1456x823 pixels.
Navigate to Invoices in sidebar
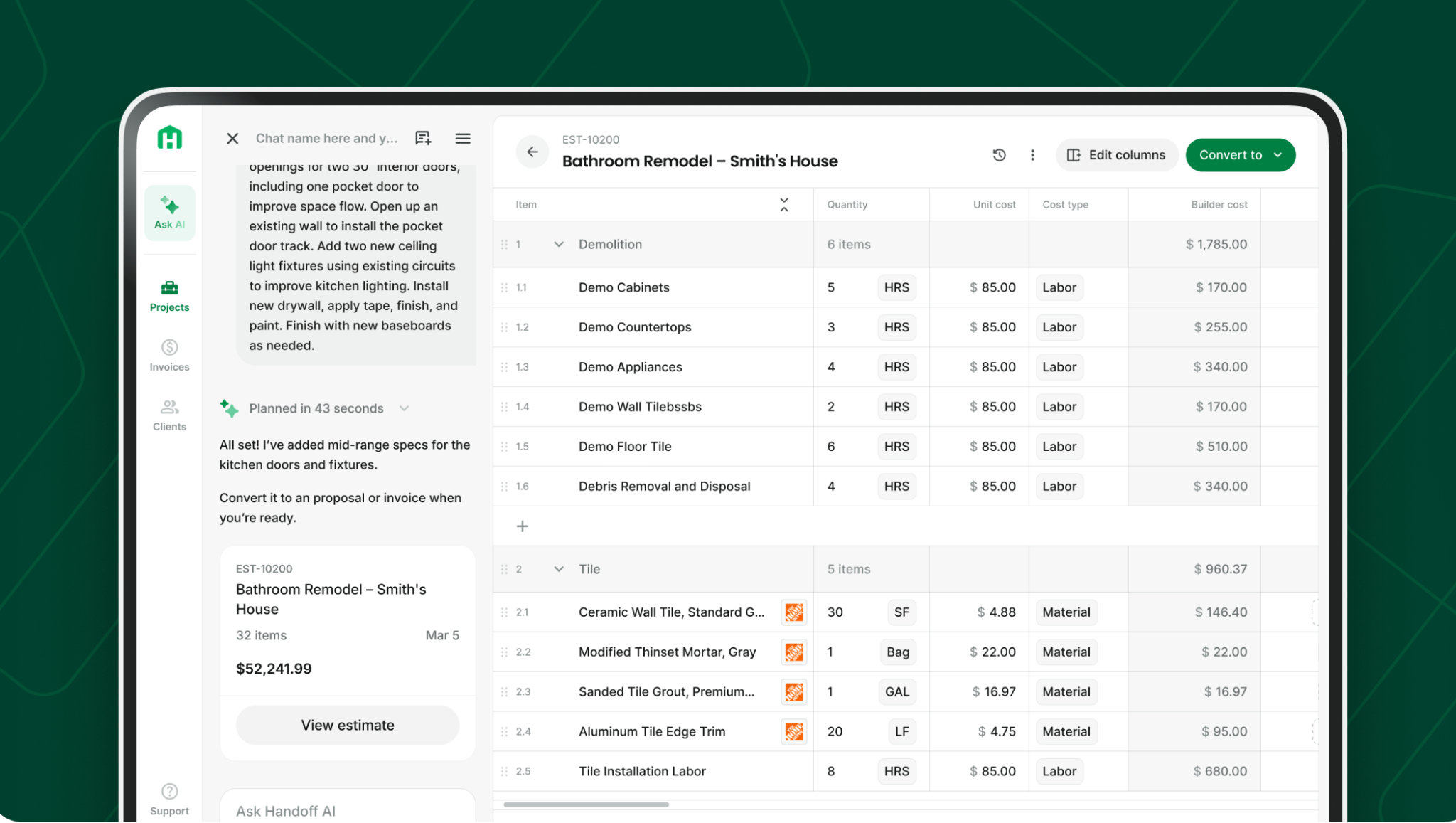(x=169, y=354)
